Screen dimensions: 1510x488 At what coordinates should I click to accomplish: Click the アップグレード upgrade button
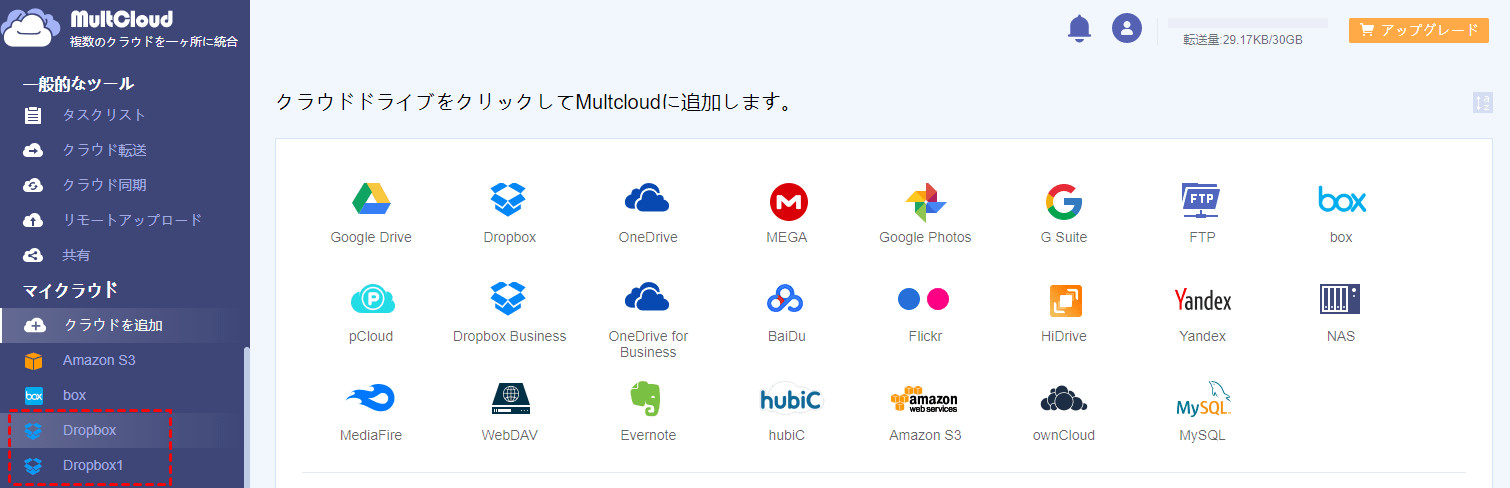[1419, 30]
